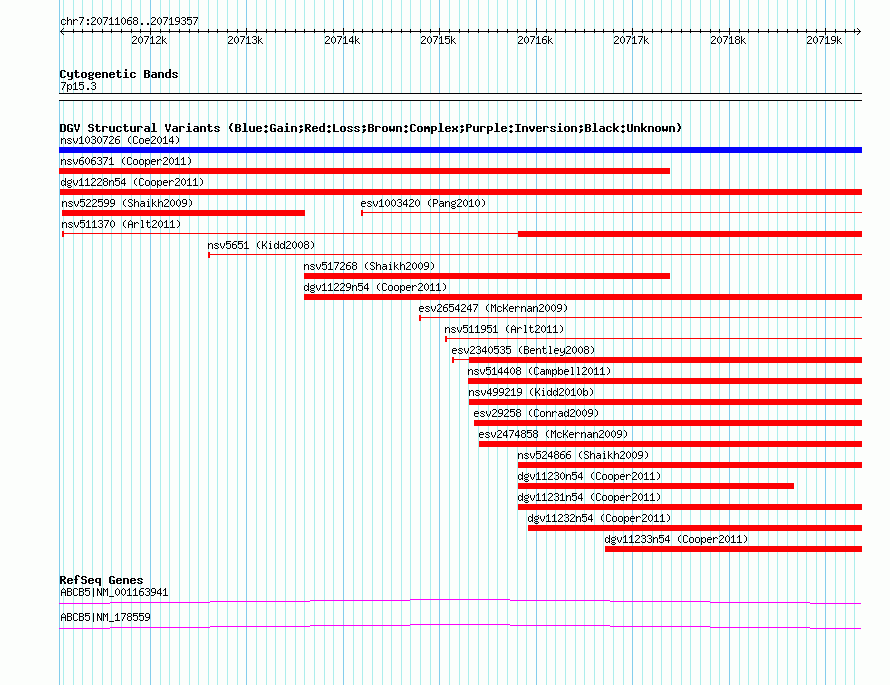Click the red nsv606371 loss bar
Image resolution: width=890 pixels, height=685 pixels.
point(364,171)
